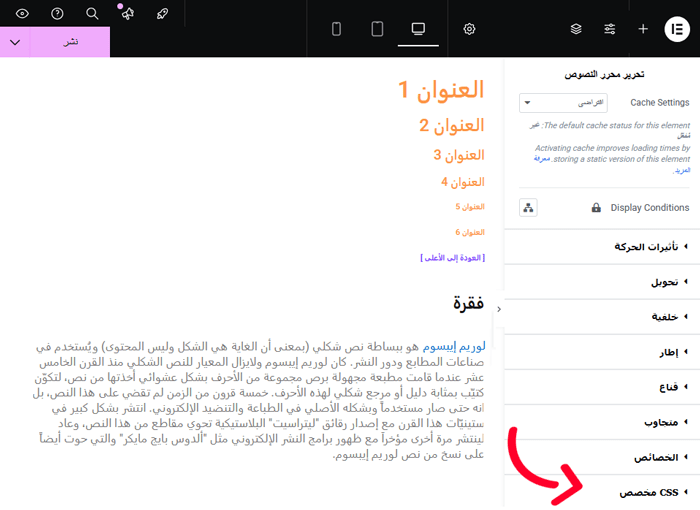The image size is (700, 510).
Task: Expand the قناع section
Action: pos(602,387)
